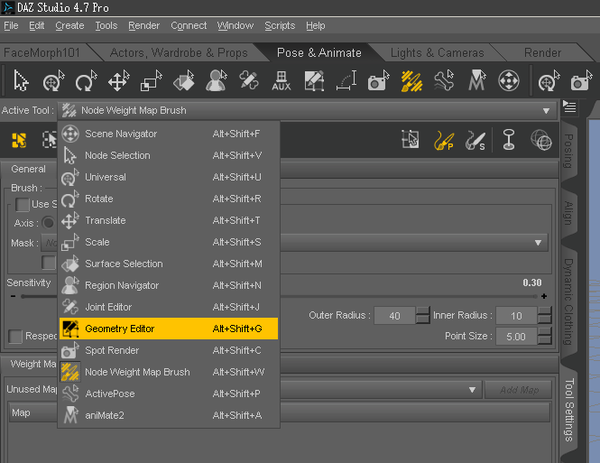
Task: Activate Surface Selection tool in toolbar
Action: [184, 81]
